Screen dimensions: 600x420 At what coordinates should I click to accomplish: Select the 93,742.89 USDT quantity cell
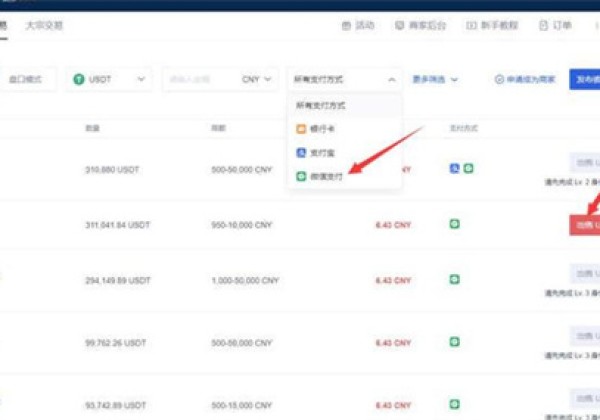pos(116,405)
